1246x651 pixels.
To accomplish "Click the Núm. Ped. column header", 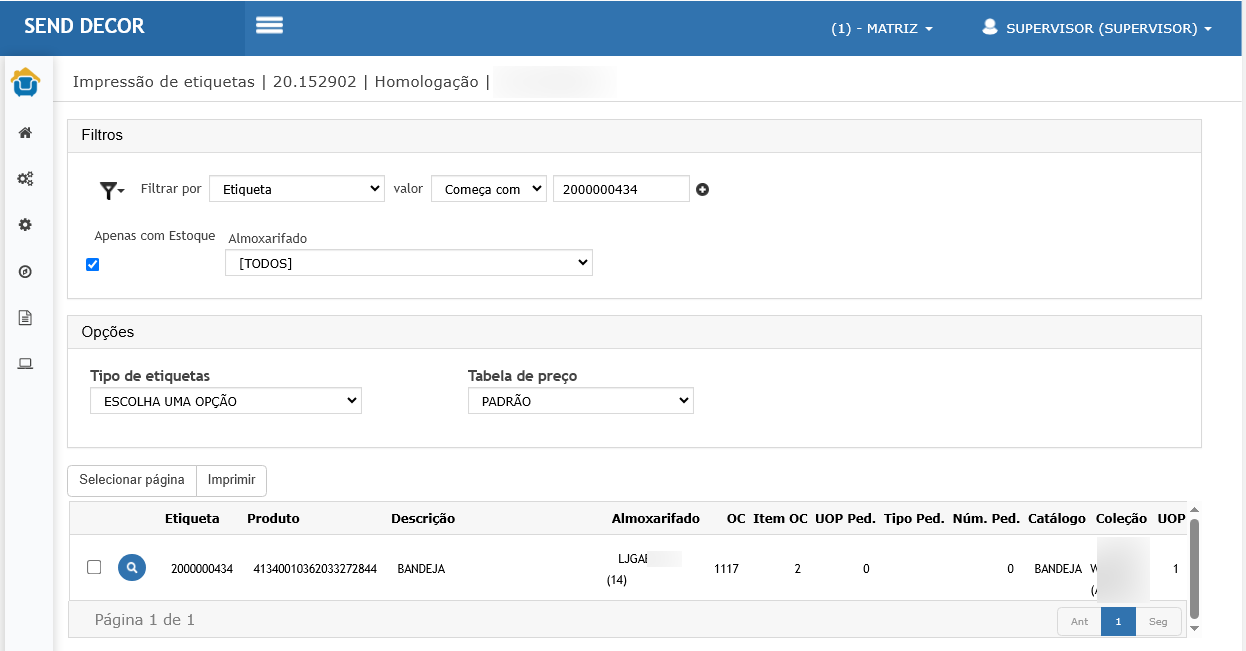I will coord(987,518).
